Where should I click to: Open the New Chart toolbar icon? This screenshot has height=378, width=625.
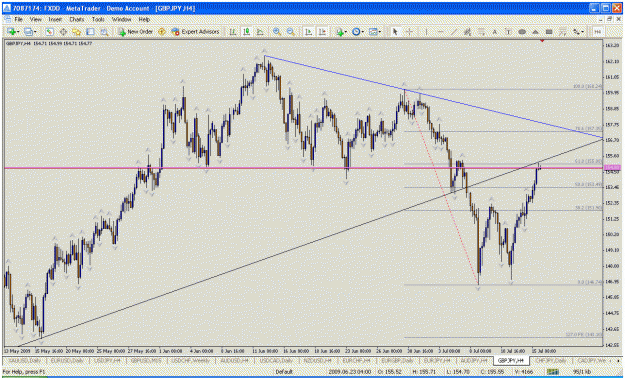12,32
